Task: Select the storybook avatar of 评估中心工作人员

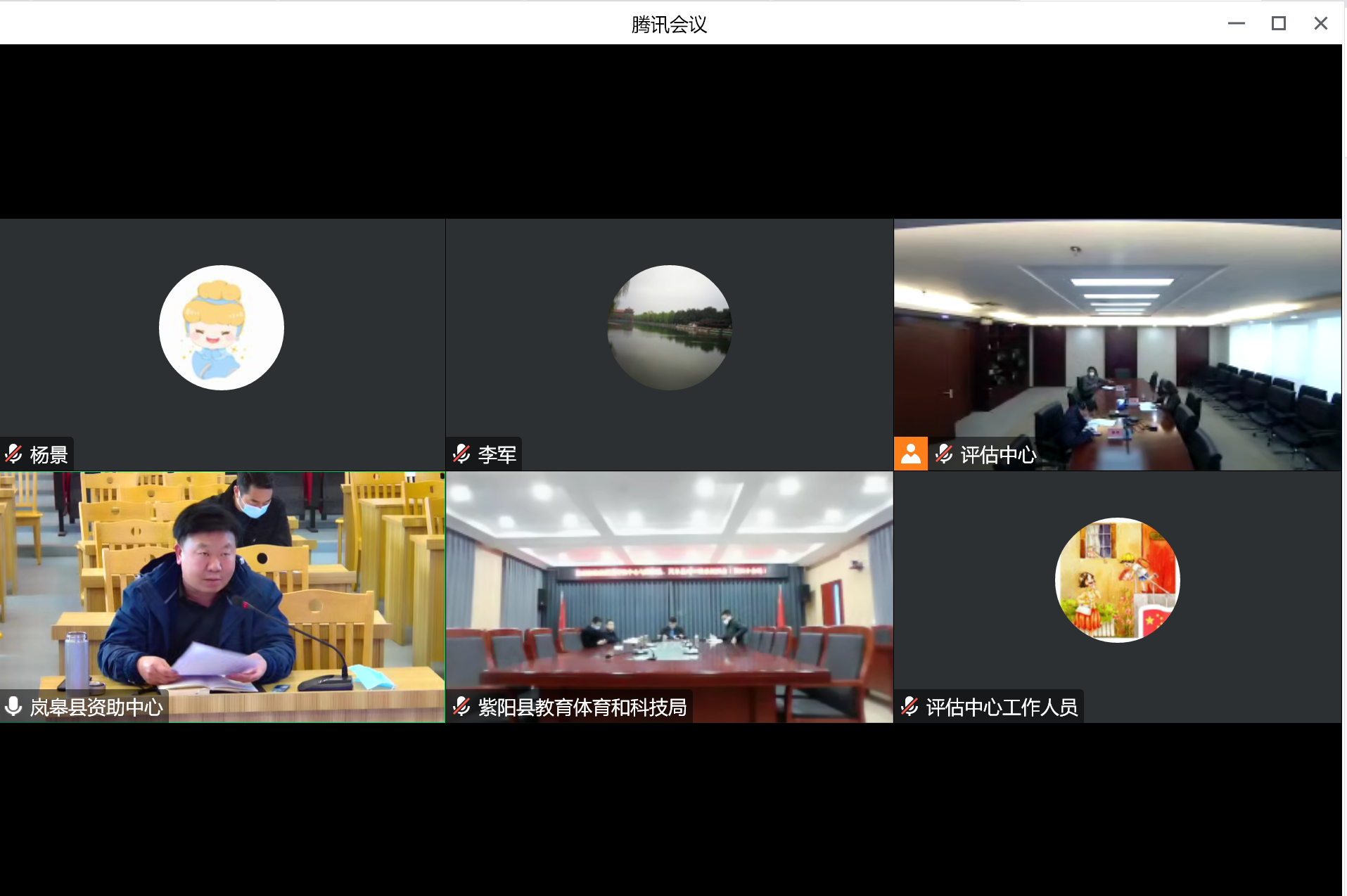Action: click(1118, 580)
